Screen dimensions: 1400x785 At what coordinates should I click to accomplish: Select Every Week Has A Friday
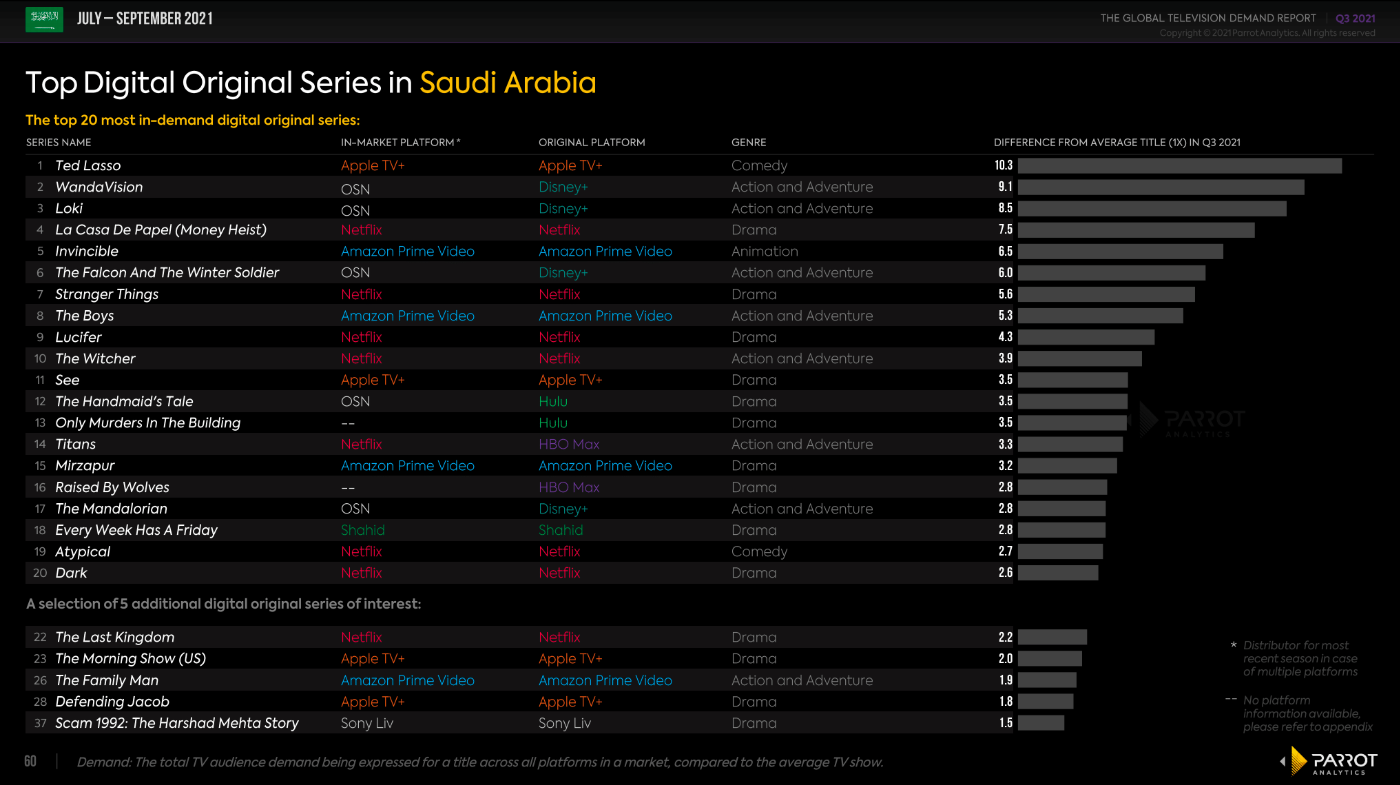point(136,530)
